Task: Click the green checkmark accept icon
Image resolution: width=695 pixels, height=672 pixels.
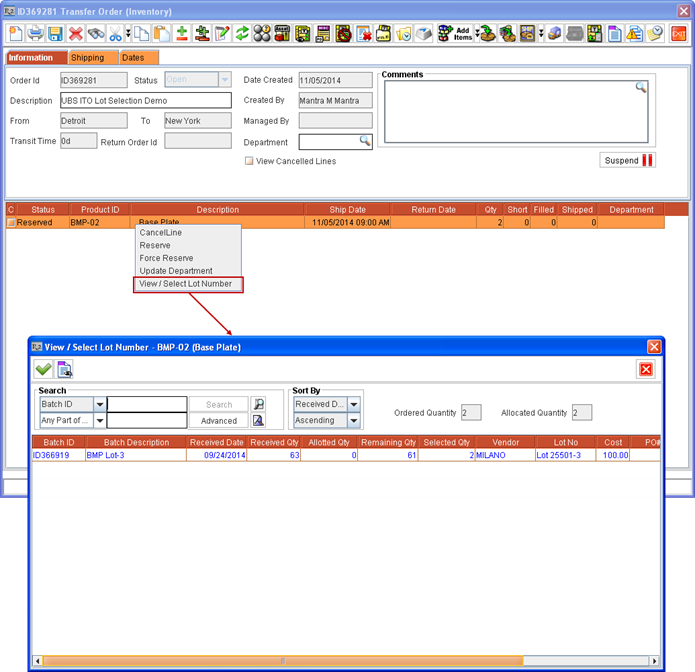Action: pos(43,370)
